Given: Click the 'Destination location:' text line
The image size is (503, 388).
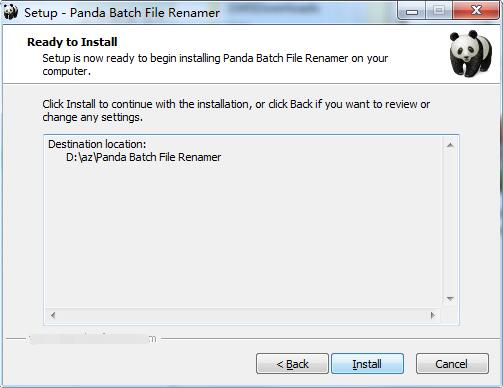Looking at the screenshot, I should pos(97,144).
